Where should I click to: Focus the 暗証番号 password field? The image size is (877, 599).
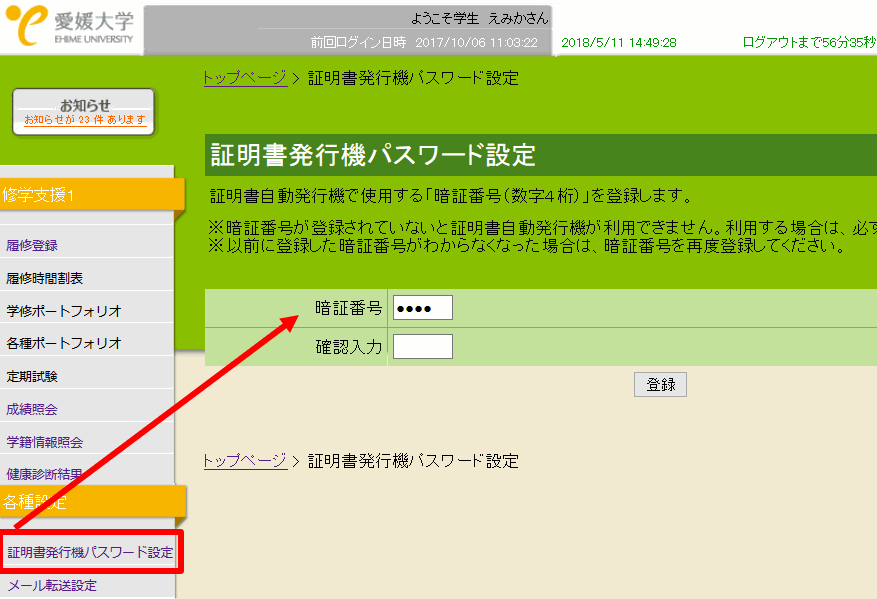(x=422, y=308)
